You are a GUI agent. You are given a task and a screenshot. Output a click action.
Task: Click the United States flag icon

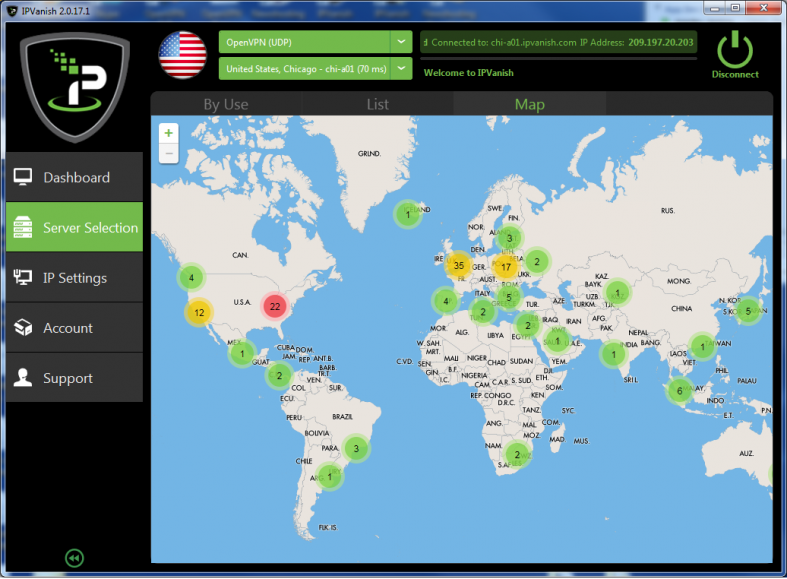tap(182, 54)
